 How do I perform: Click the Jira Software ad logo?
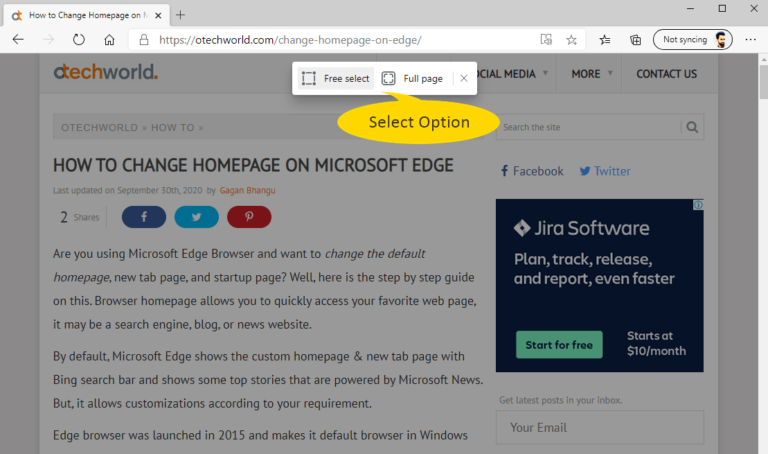581,228
